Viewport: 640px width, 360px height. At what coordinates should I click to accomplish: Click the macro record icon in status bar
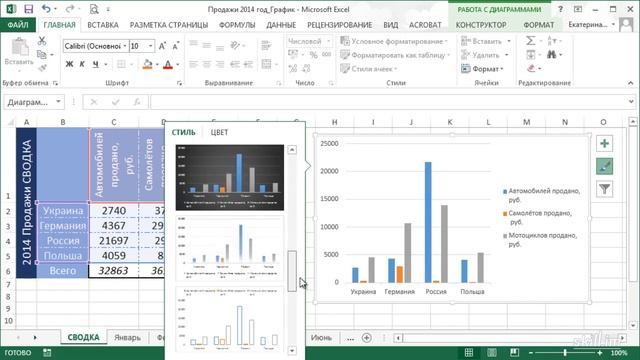pyautogui.click(x=47, y=353)
